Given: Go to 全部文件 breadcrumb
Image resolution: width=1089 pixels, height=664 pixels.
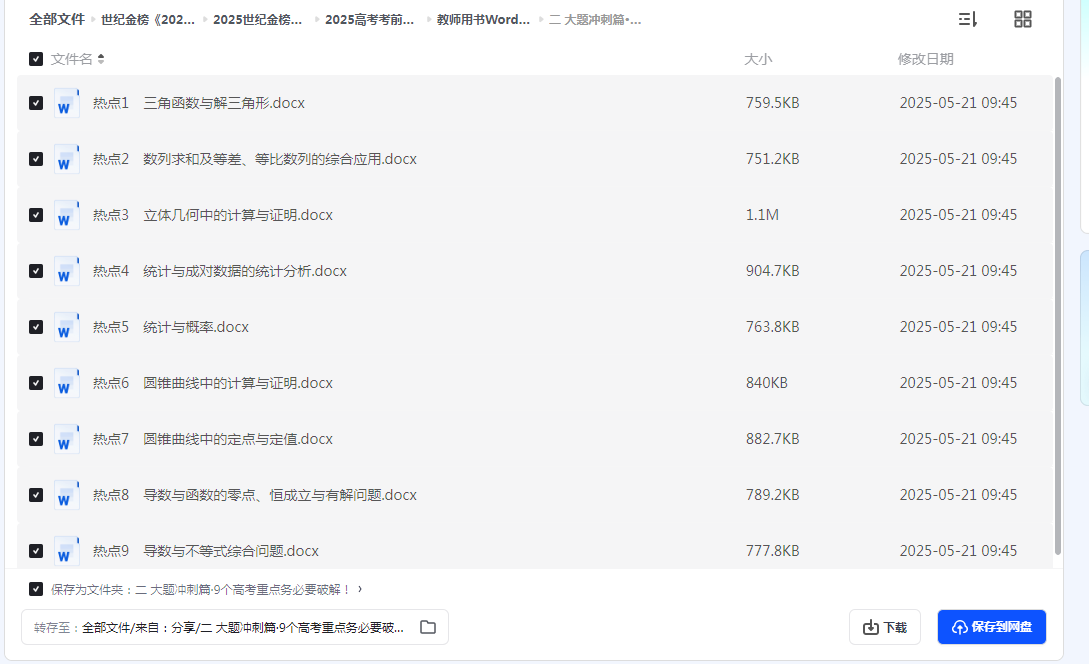Looking at the screenshot, I should (x=57, y=19).
